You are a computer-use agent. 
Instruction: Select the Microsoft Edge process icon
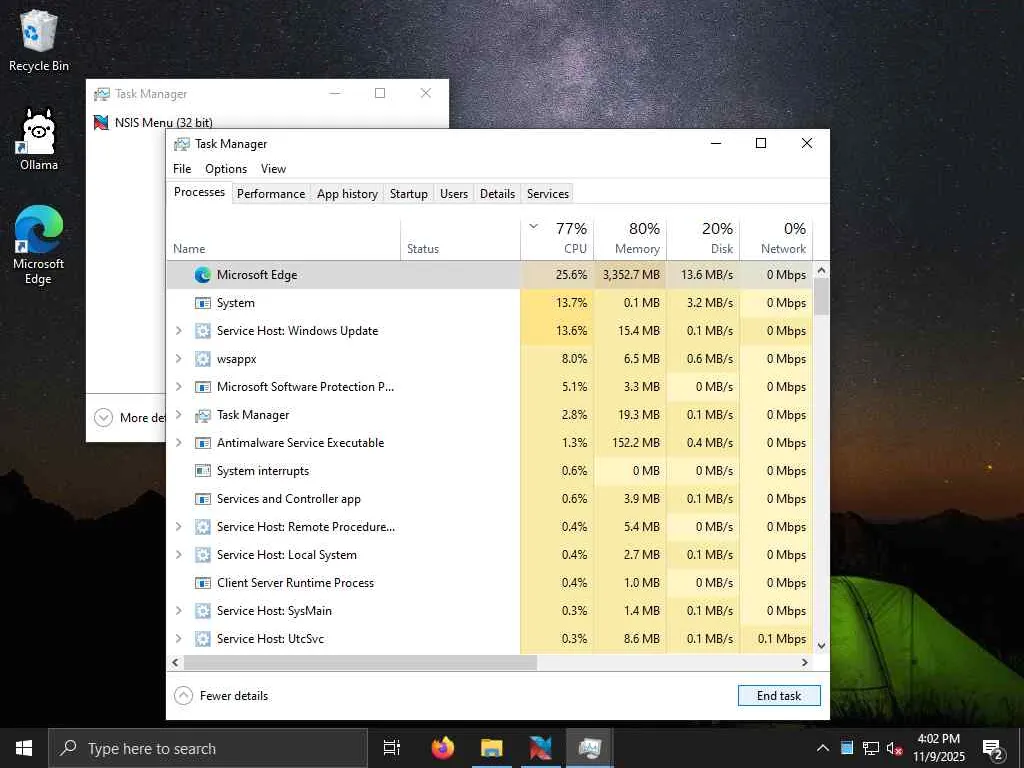[x=202, y=275]
